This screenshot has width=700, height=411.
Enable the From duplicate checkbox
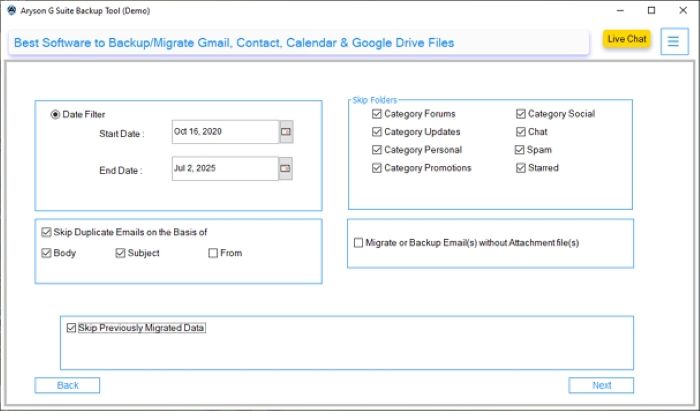(213, 253)
